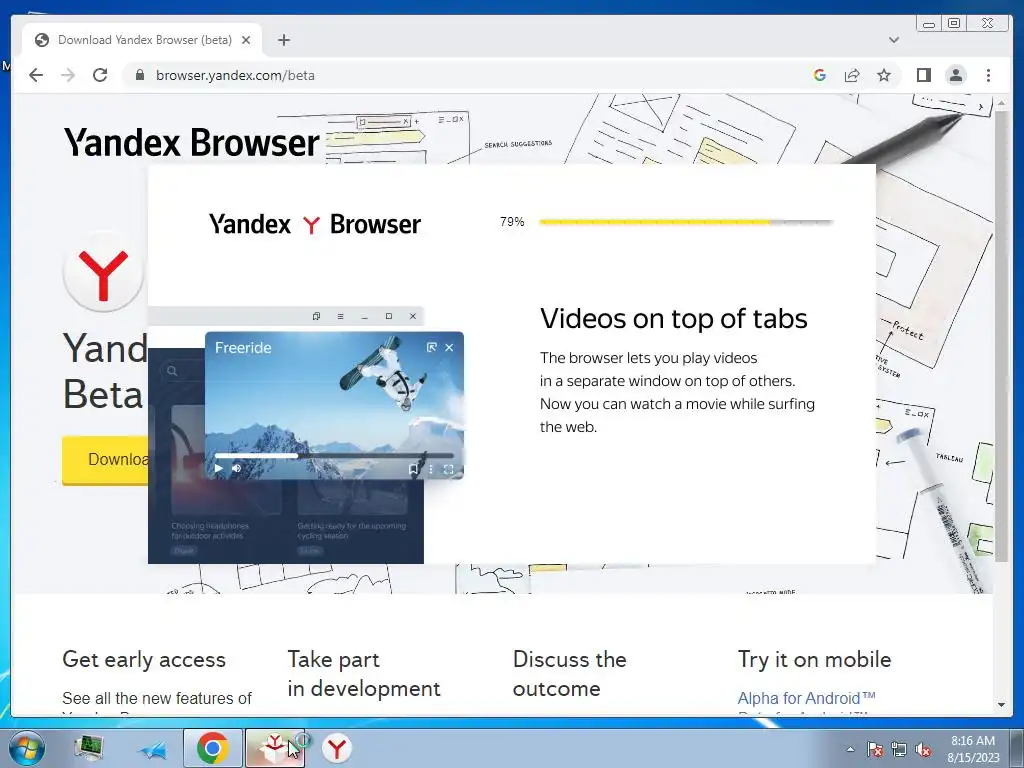Click the Freeride video seek bar
The height and width of the screenshot is (768, 1024).
point(334,455)
